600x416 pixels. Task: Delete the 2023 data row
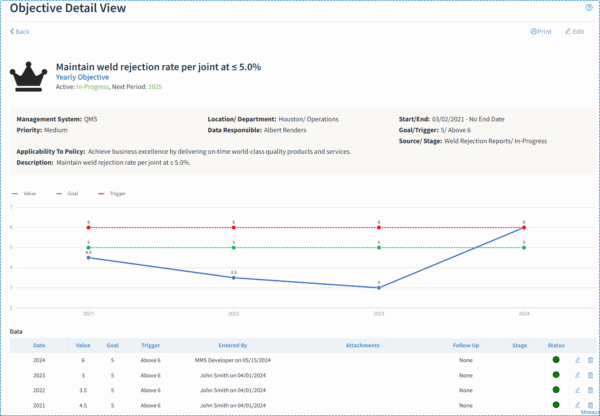coord(590,375)
